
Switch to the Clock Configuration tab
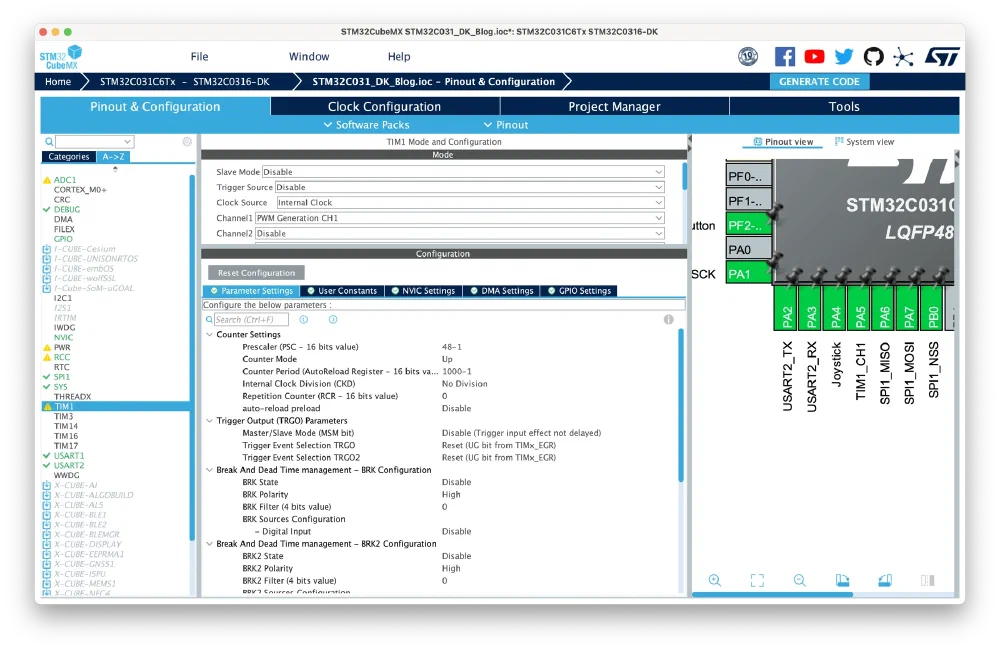tap(384, 107)
